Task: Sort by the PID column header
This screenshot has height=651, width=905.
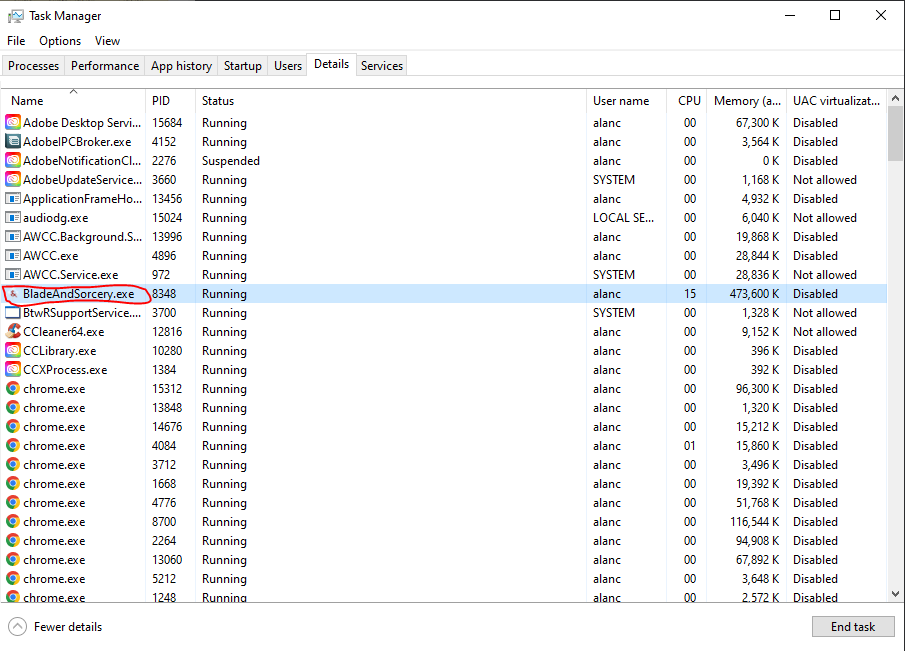Action: [x=170, y=100]
